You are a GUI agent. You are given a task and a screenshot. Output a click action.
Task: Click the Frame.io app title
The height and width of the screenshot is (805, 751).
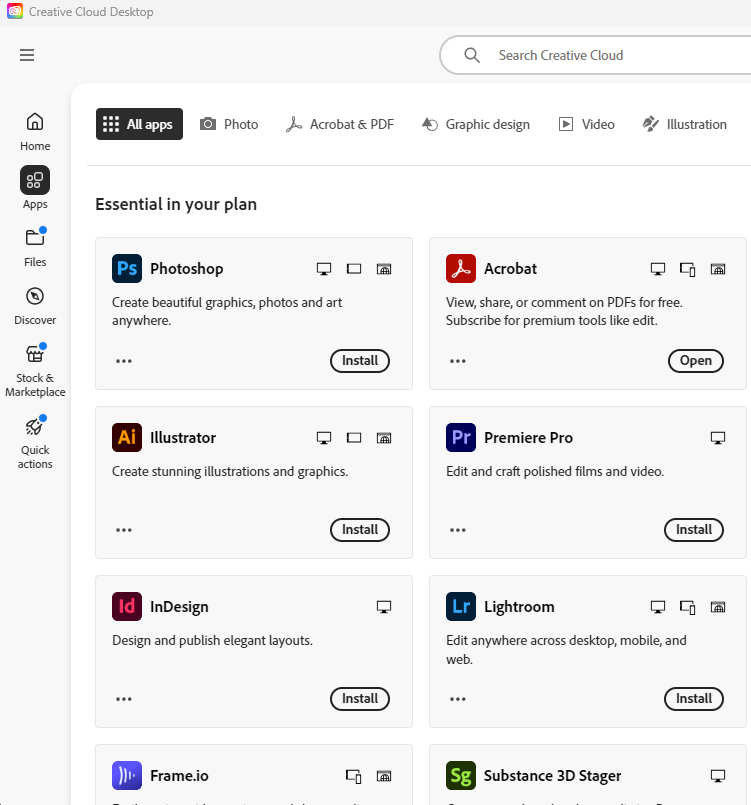point(179,775)
